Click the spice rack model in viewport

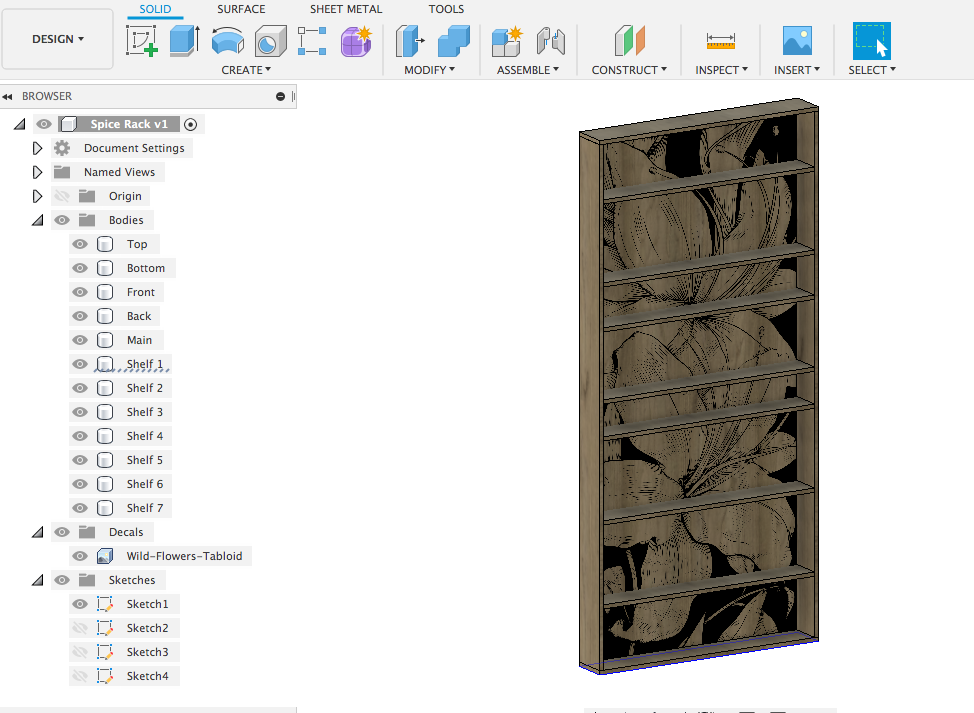699,385
